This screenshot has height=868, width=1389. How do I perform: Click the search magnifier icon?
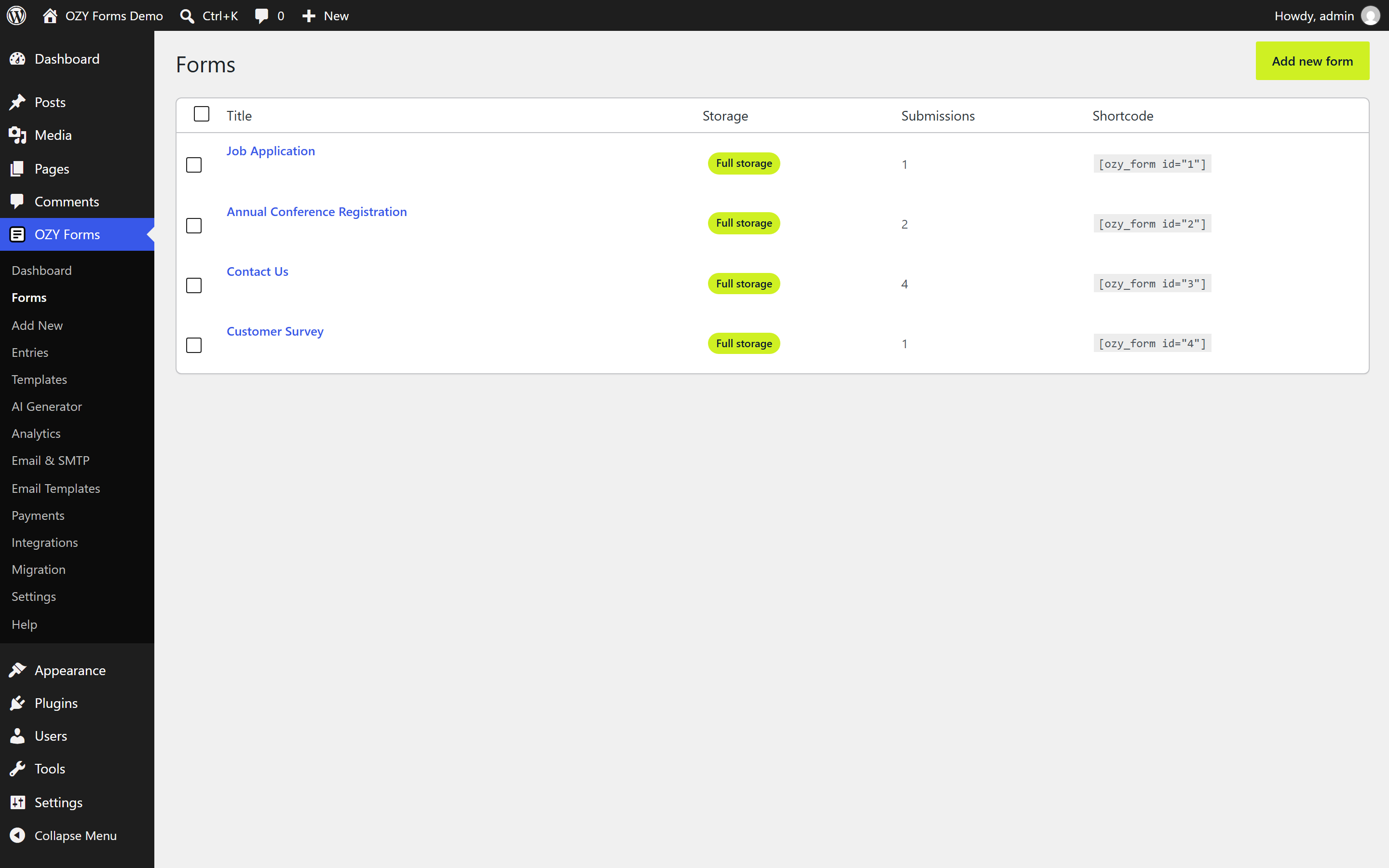(x=187, y=15)
